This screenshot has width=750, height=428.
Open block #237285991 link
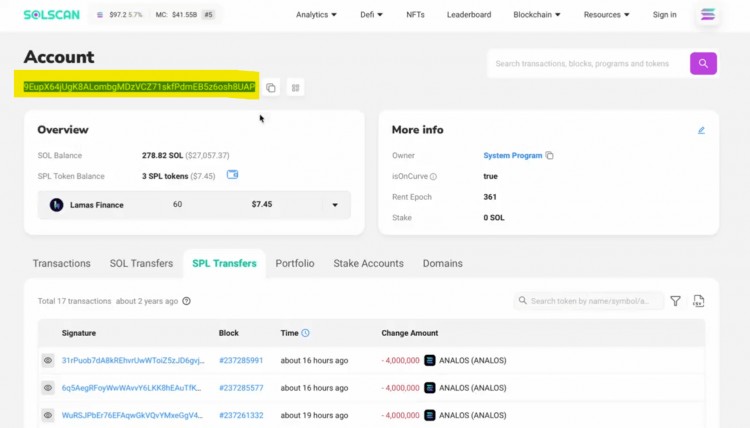(241, 360)
